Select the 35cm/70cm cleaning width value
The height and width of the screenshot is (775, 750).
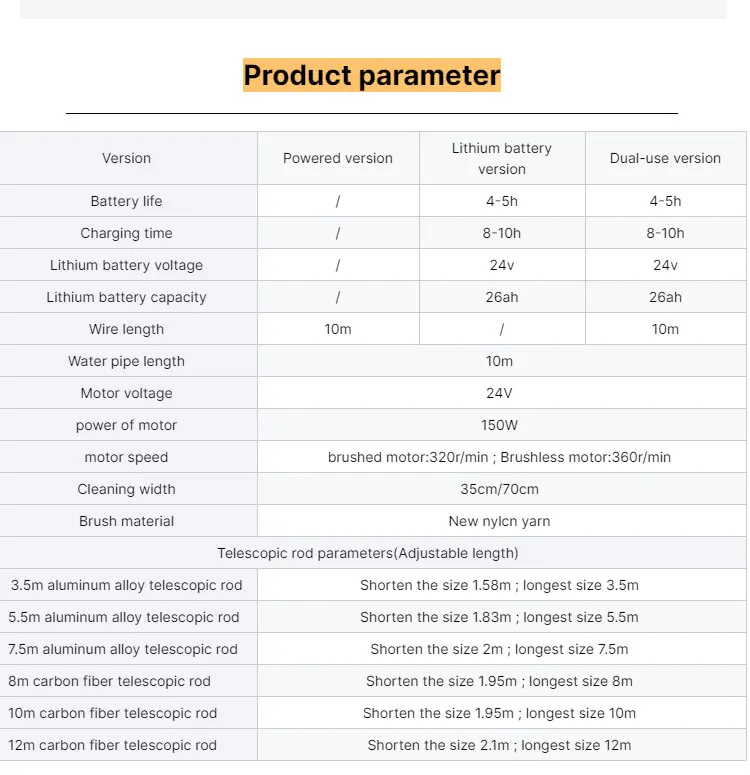tap(499, 489)
